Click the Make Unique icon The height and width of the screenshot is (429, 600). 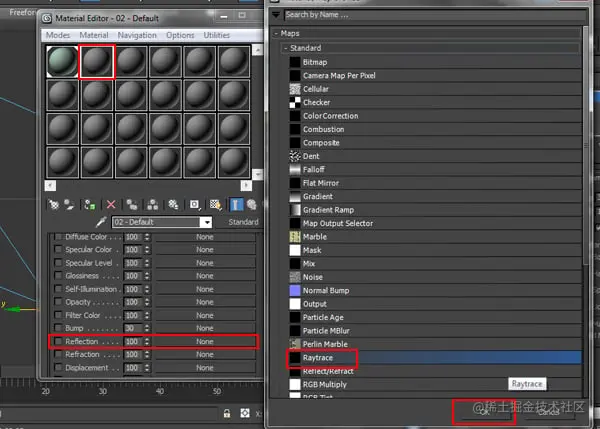pos(153,205)
